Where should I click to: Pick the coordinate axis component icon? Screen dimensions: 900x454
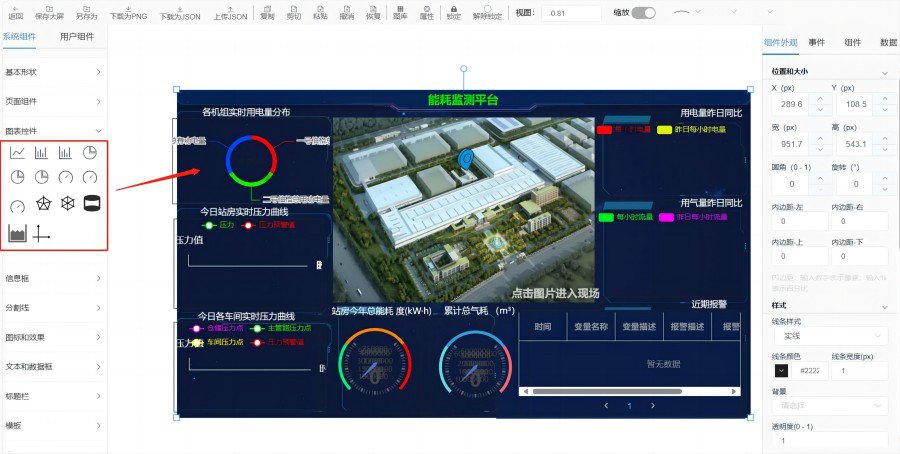pos(41,233)
